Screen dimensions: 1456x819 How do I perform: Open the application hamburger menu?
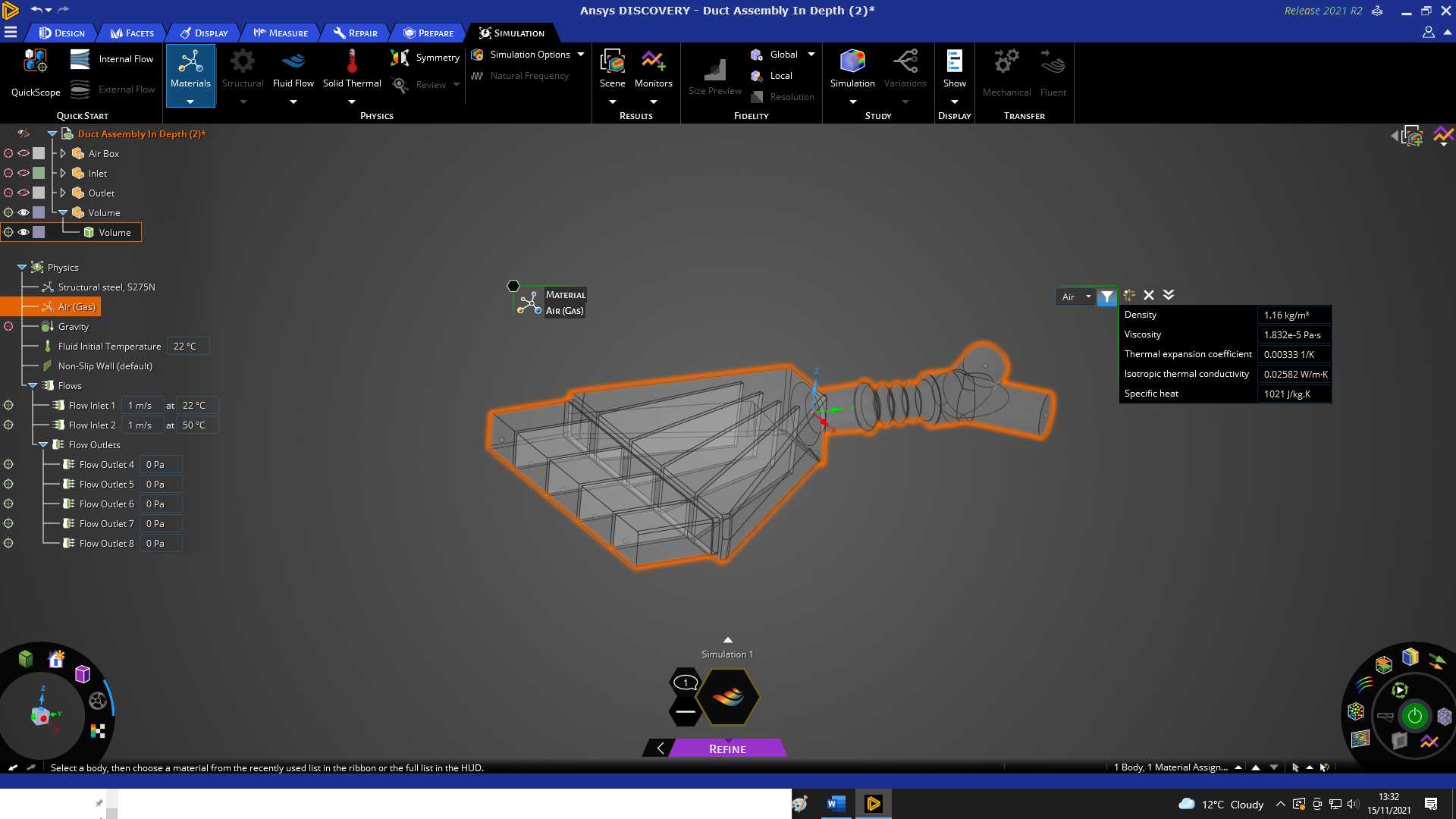[x=11, y=33]
